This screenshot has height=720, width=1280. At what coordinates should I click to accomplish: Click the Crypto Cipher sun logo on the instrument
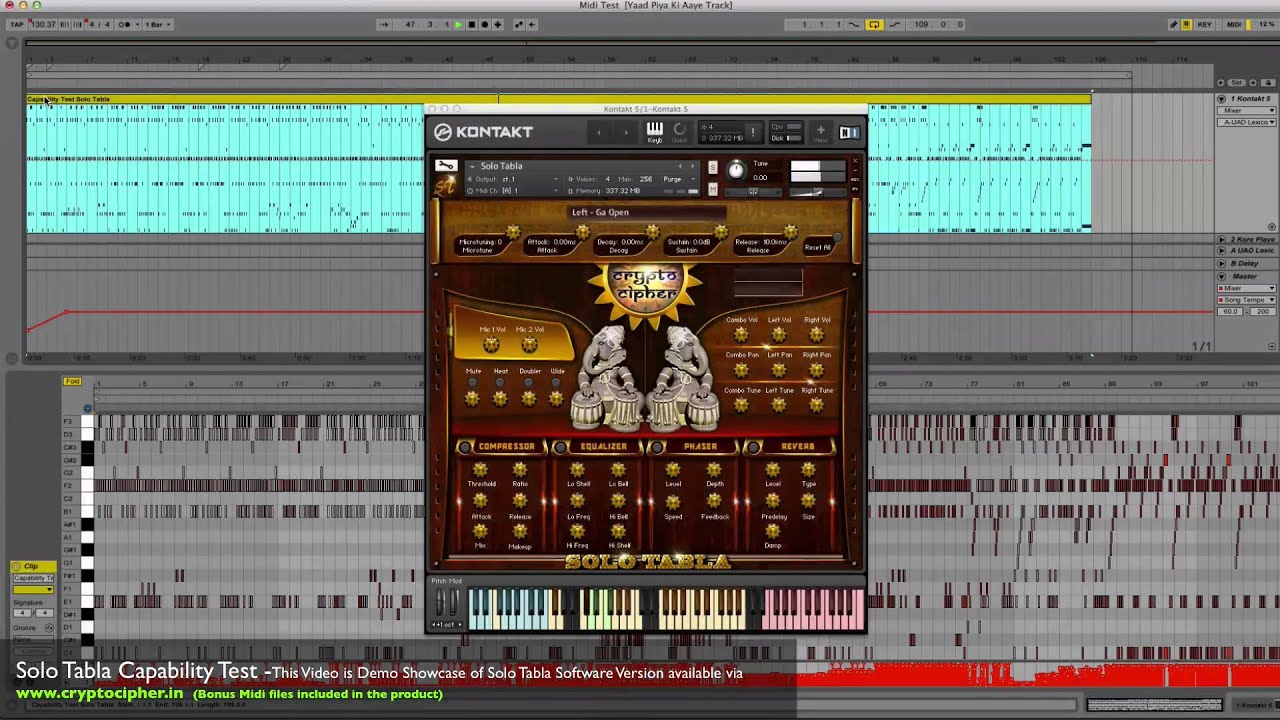click(645, 290)
